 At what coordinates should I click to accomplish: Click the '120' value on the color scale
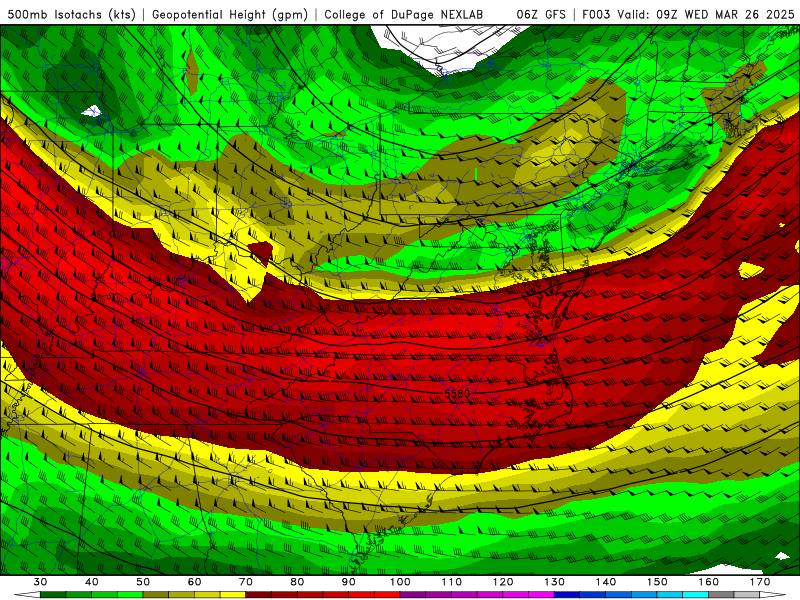point(503,582)
